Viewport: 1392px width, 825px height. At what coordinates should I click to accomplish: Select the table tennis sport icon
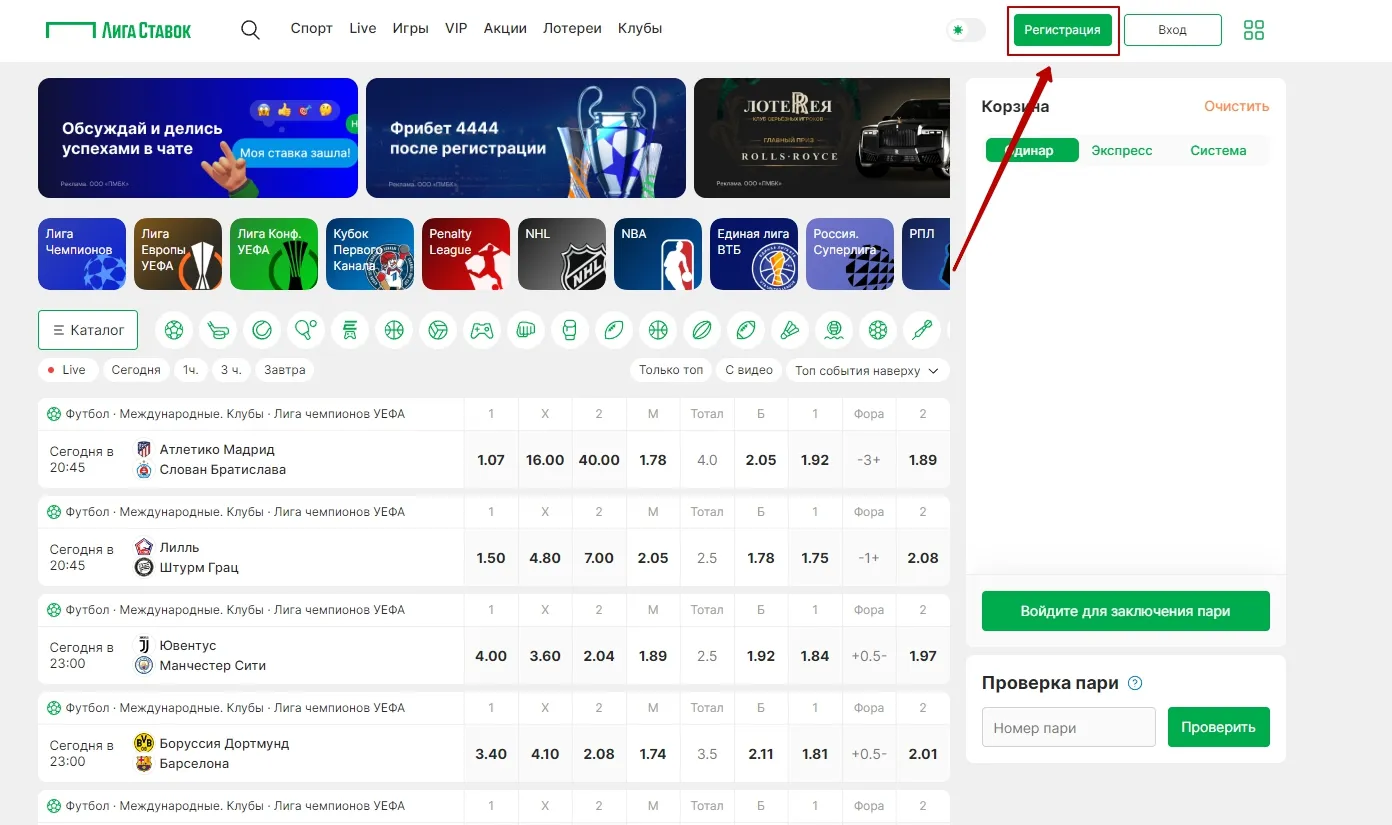306,329
